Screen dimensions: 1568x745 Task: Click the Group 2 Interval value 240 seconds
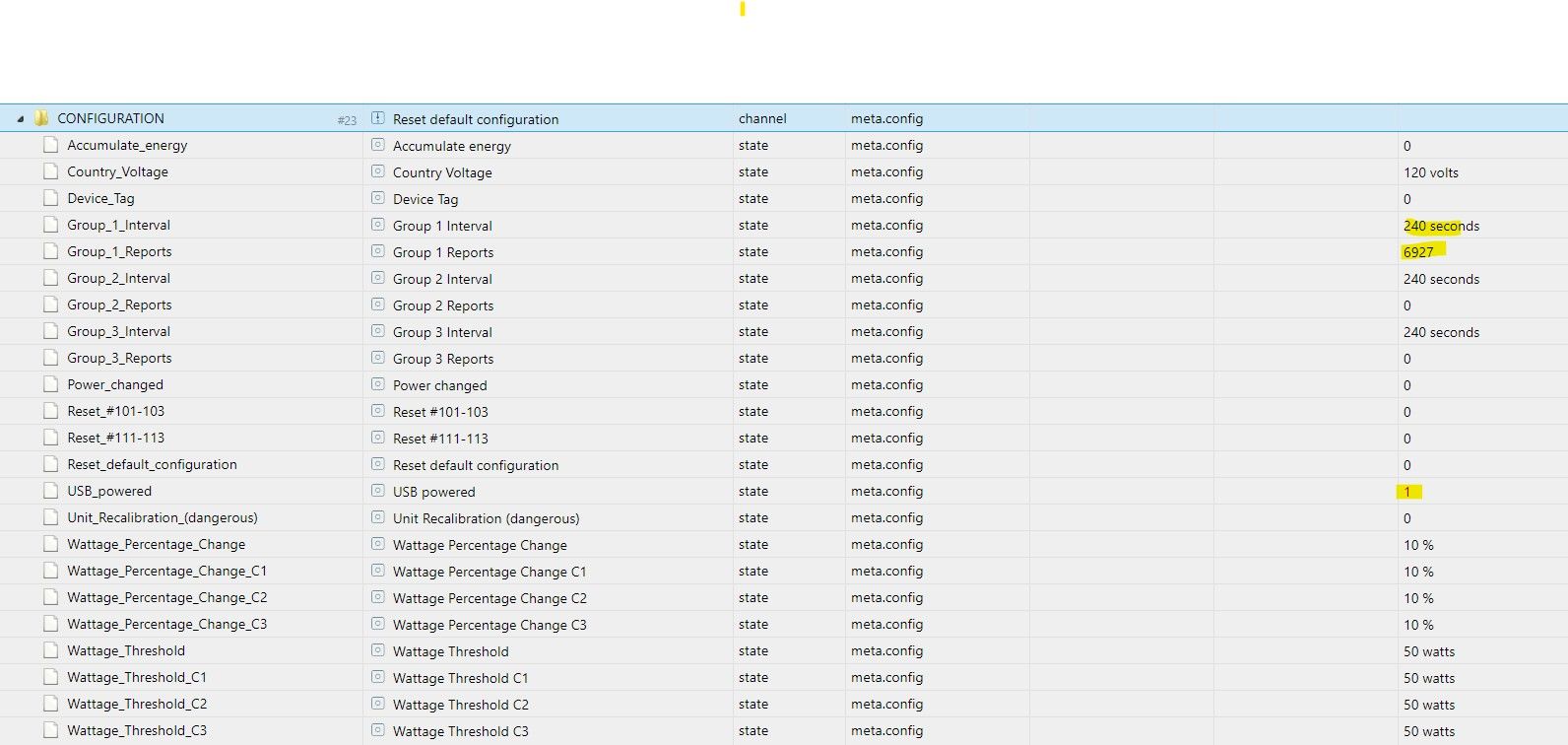[1441, 279]
